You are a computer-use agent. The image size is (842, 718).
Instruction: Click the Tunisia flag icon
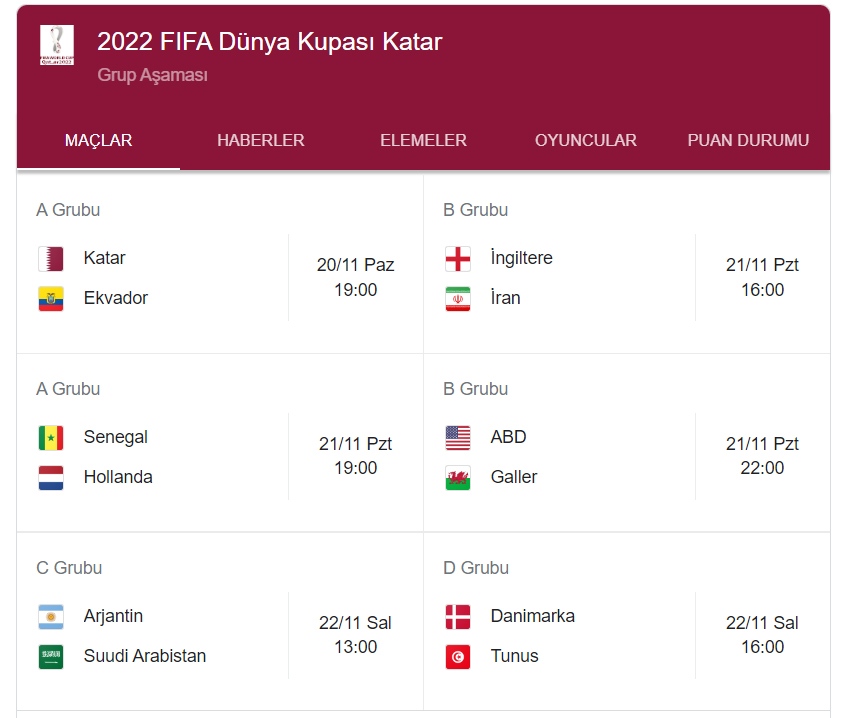tap(458, 657)
